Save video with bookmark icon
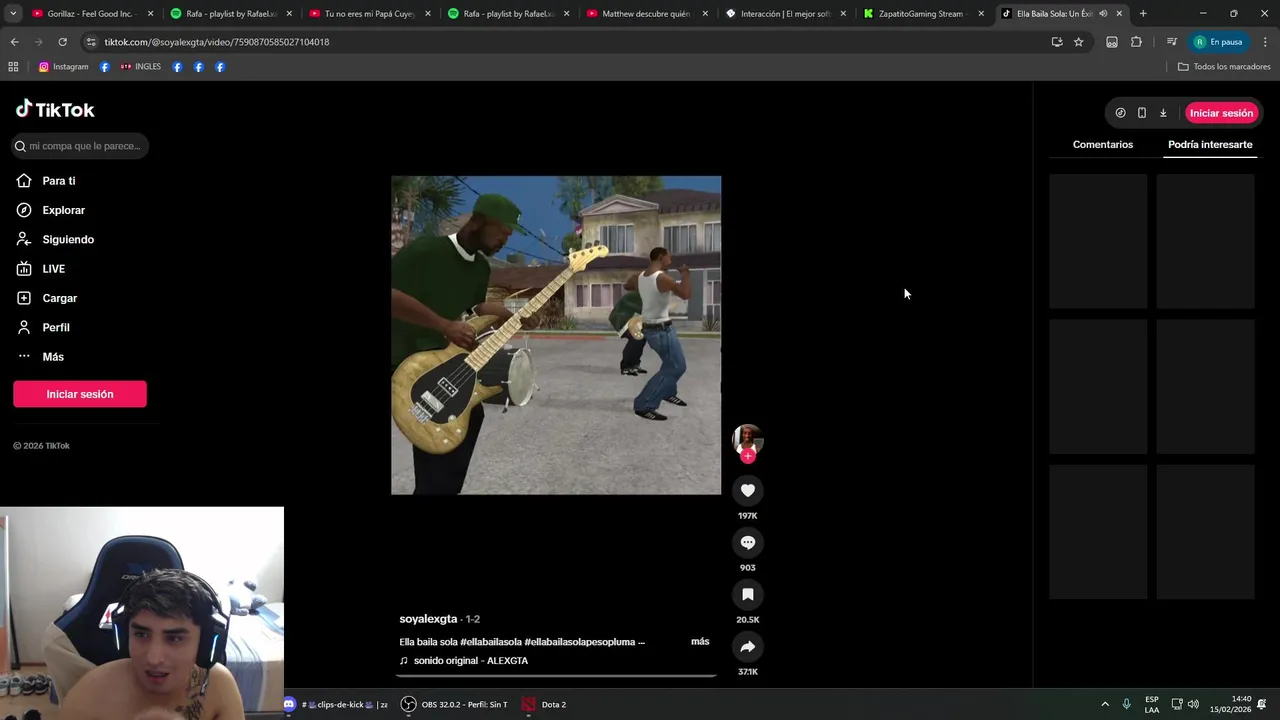 tap(747, 594)
